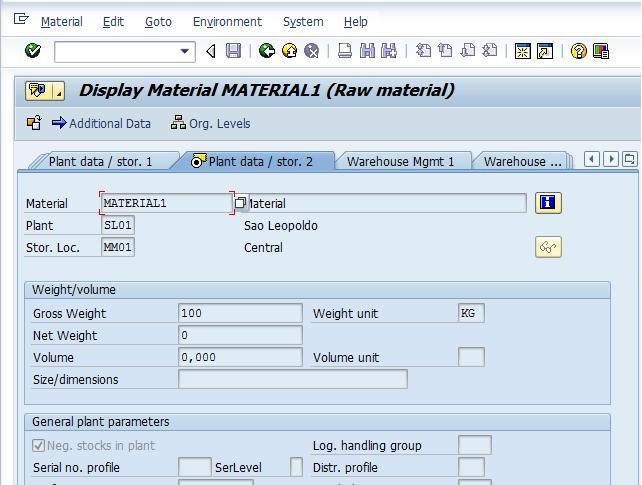Click the red Cancel icon

point(311,51)
